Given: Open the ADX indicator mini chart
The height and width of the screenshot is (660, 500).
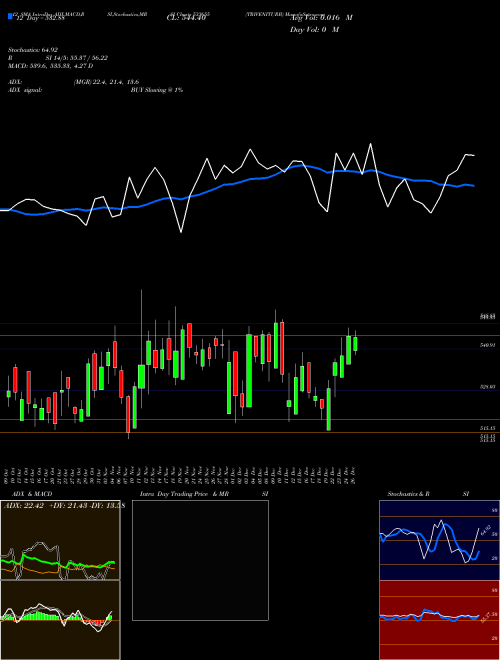Looking at the screenshot, I should coord(60,540).
